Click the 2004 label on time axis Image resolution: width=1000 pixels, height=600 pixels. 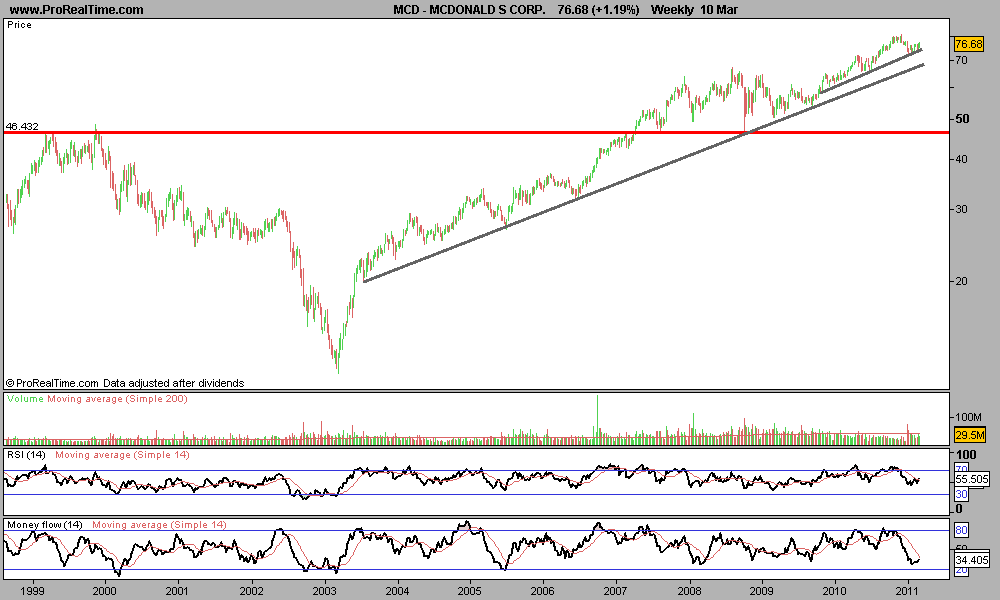click(398, 591)
